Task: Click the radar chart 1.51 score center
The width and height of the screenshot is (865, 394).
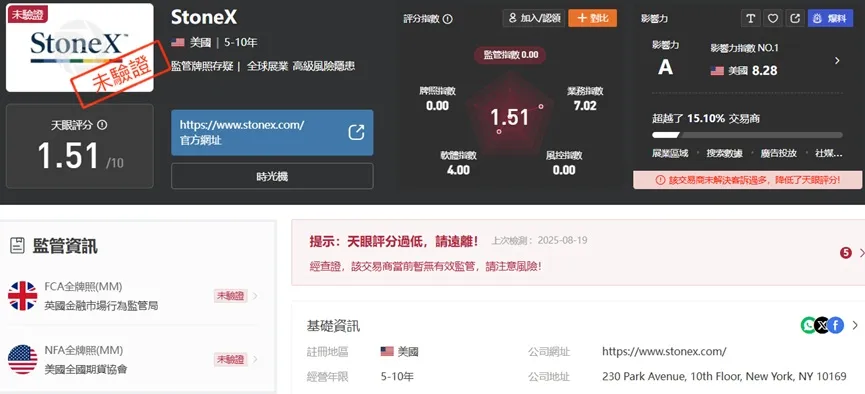Action: (510, 117)
